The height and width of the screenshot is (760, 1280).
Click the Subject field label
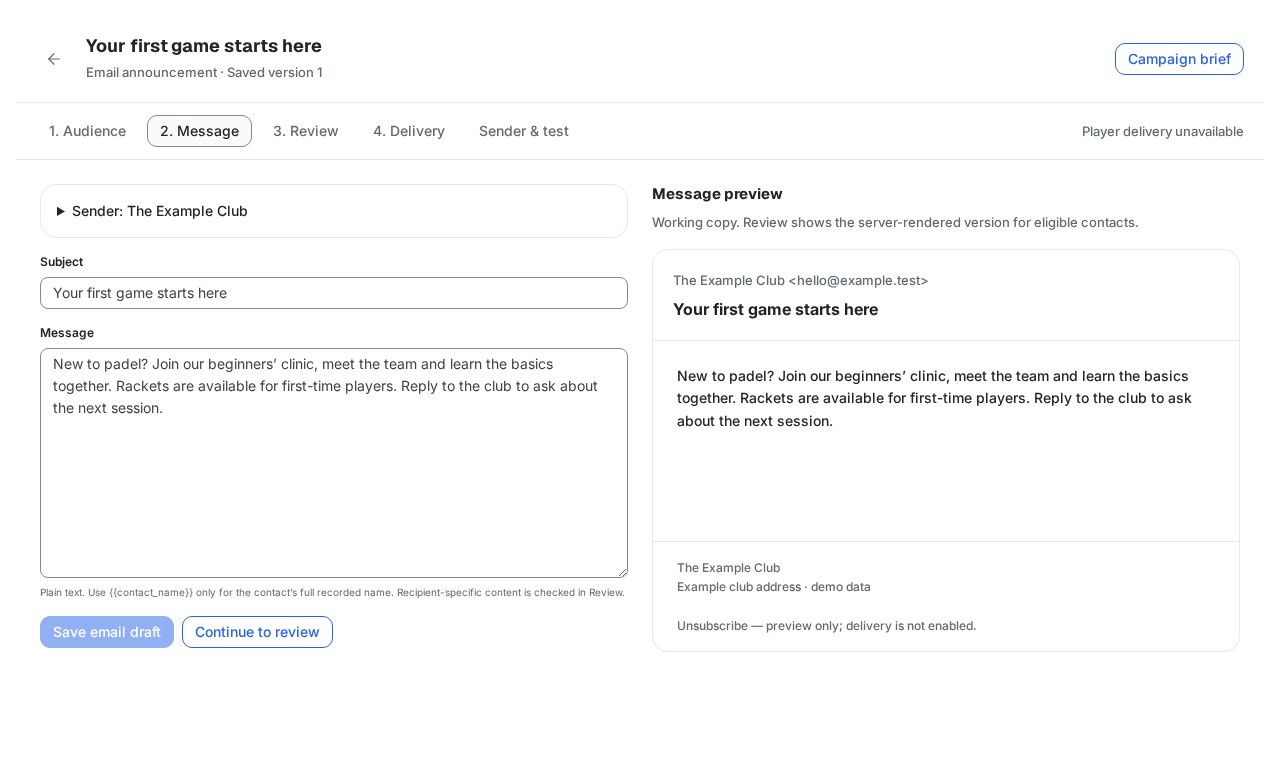click(61, 262)
